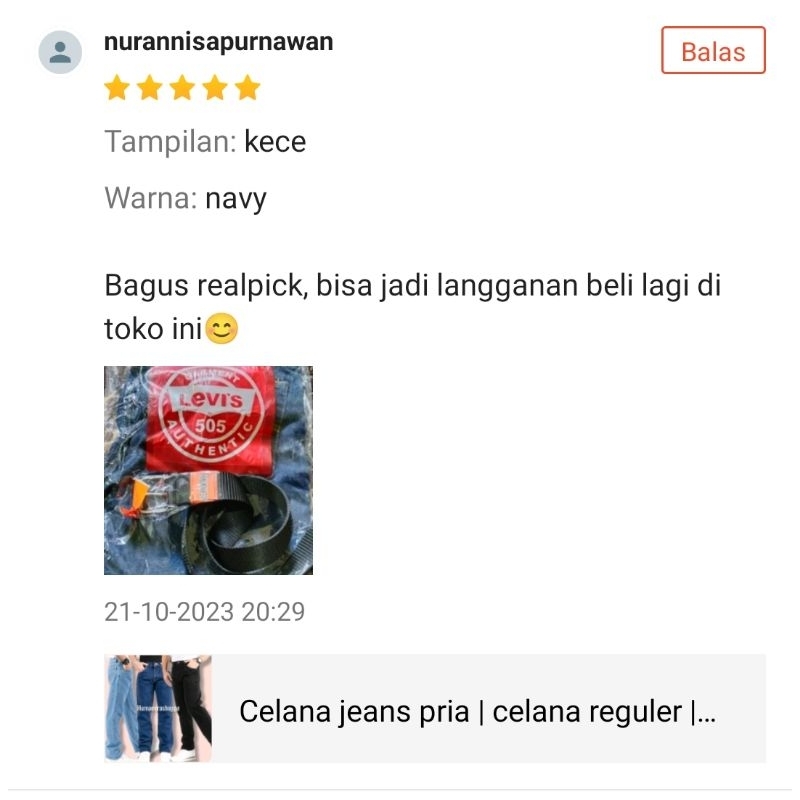Image resolution: width=800 pixels, height=800 pixels.
Task: Click the reviewer's default avatar icon
Action: pyautogui.click(x=60, y=52)
